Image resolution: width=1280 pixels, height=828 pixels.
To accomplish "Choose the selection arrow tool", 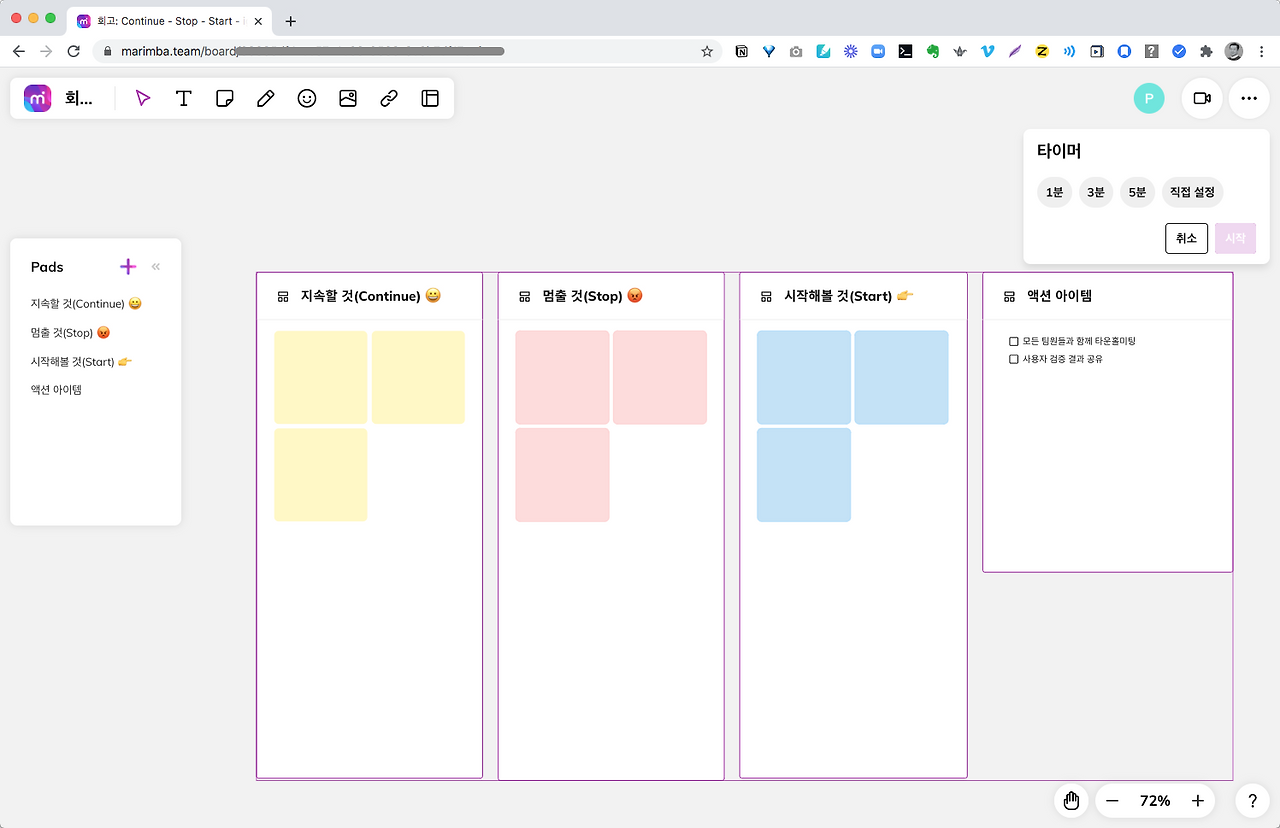I will click(143, 98).
